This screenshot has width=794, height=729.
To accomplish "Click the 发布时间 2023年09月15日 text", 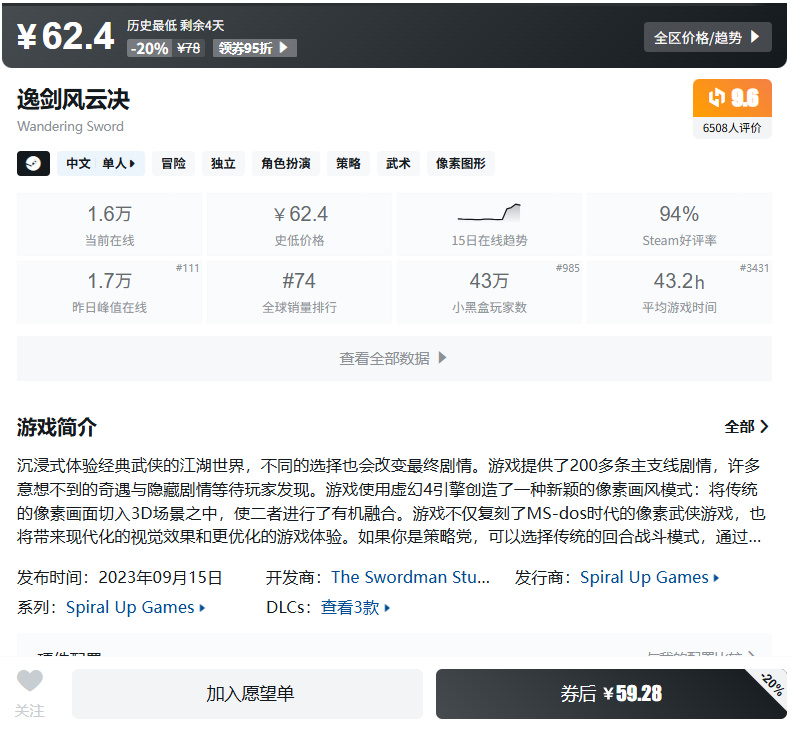I will coord(120,577).
